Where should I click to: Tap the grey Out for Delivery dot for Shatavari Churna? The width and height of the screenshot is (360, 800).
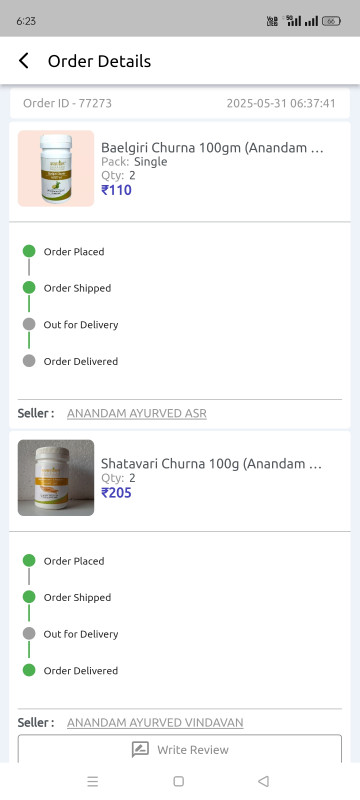coord(29,634)
